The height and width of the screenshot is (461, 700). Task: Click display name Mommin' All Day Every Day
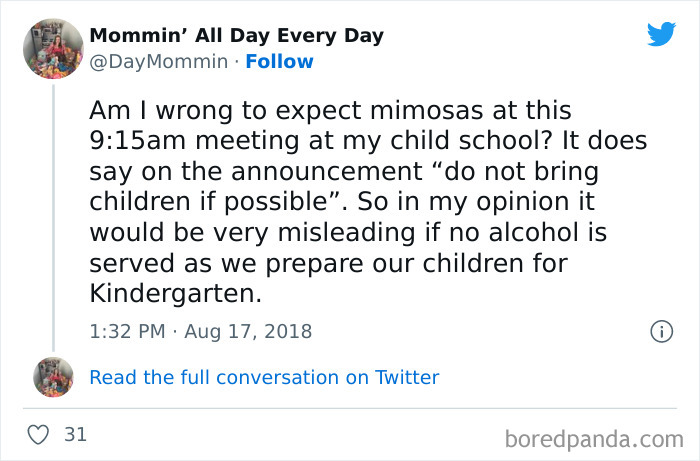[x=236, y=36]
